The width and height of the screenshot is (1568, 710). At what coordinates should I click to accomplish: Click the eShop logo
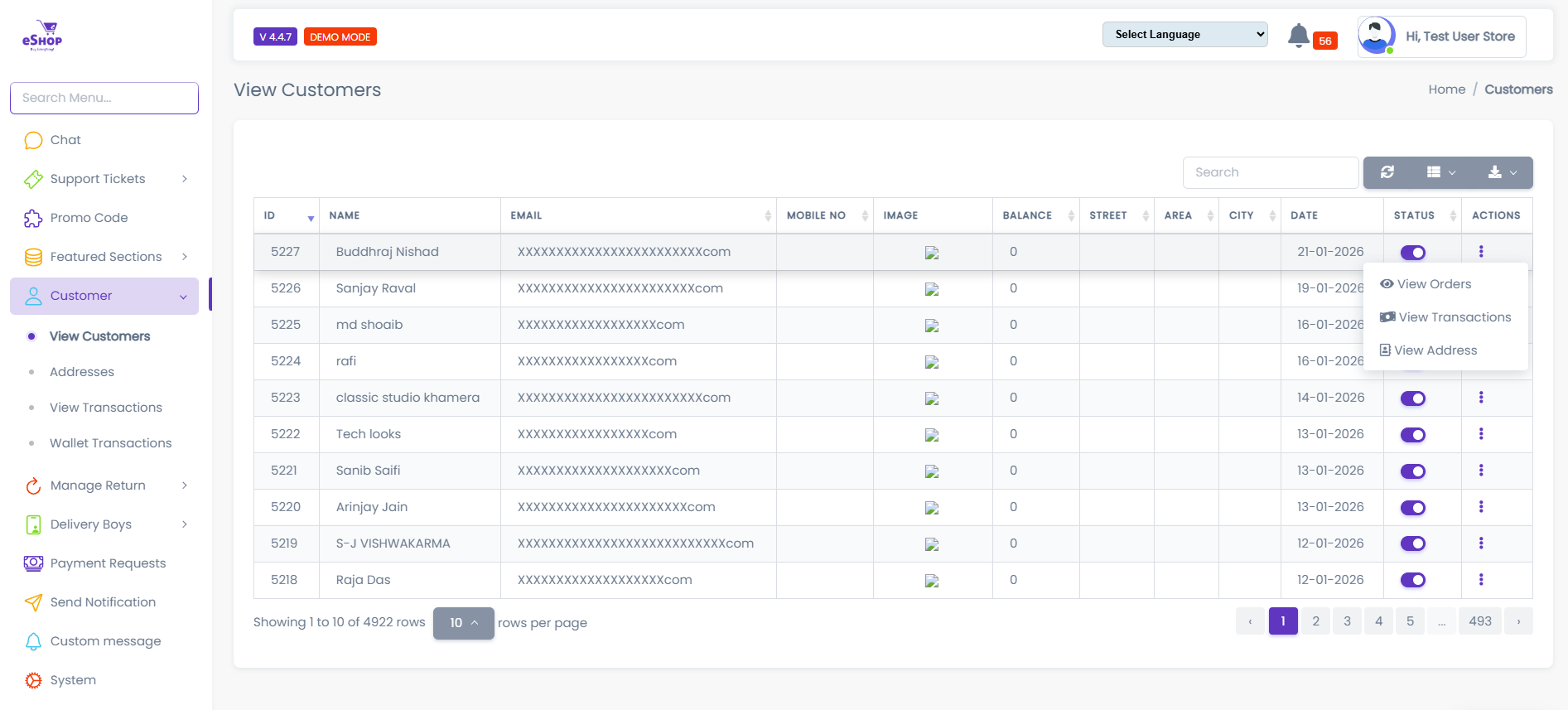41,36
